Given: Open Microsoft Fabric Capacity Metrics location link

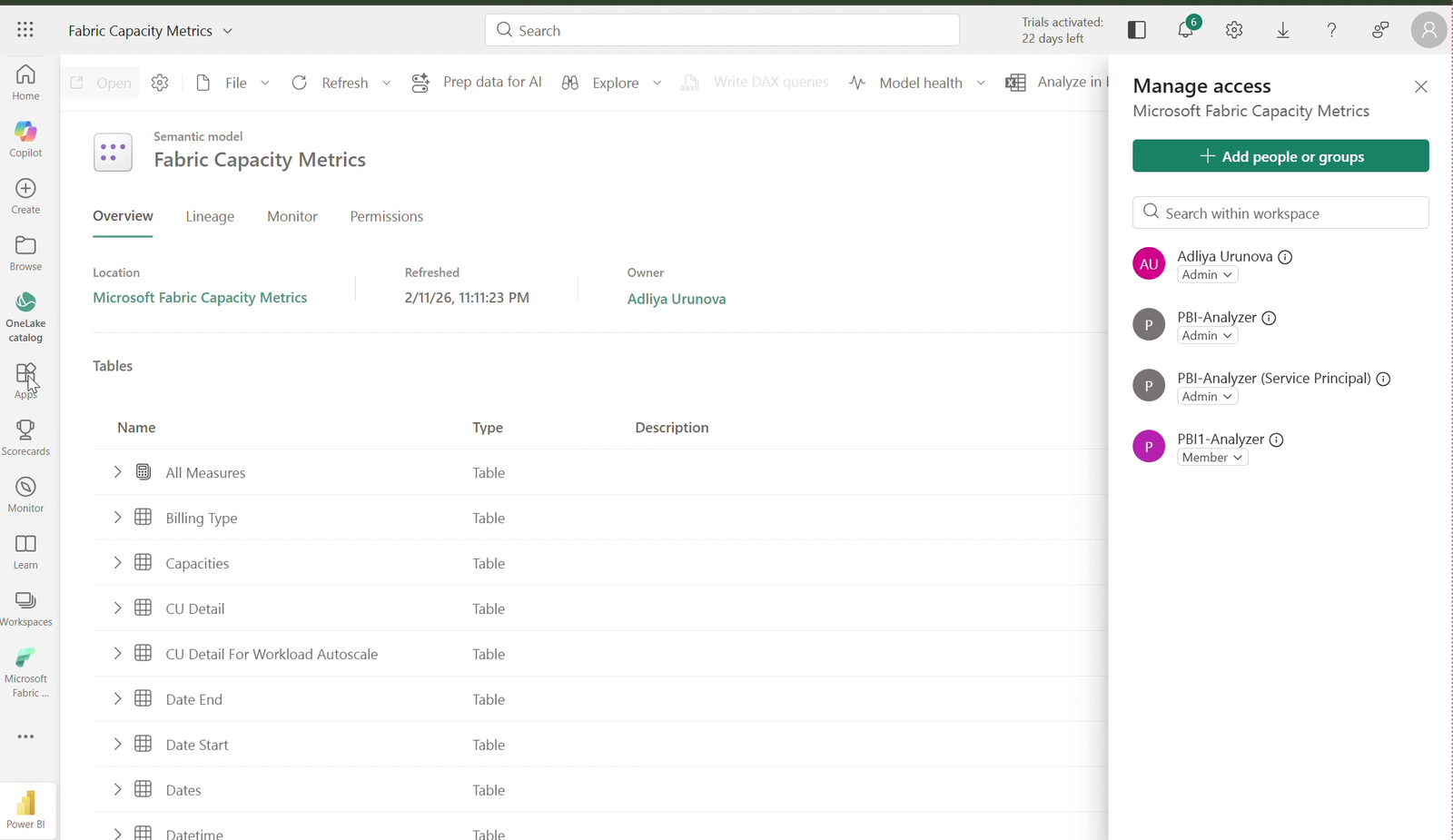Looking at the screenshot, I should [200, 298].
